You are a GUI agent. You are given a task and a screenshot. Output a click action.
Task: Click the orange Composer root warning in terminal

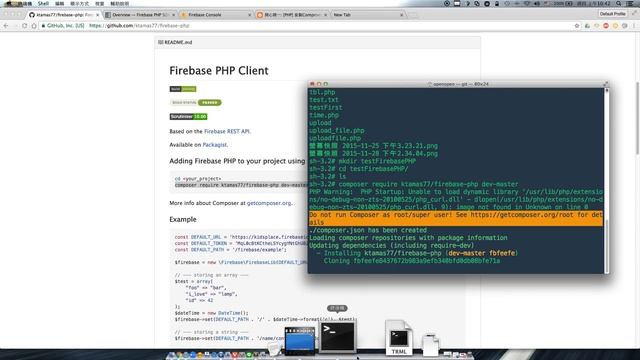click(x=456, y=218)
